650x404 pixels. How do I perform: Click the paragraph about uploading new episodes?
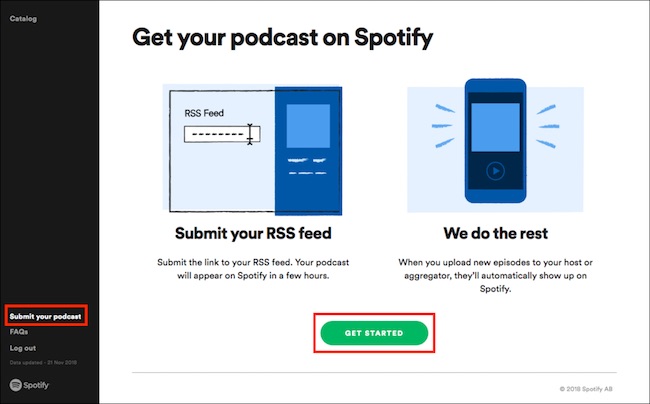[494, 274]
